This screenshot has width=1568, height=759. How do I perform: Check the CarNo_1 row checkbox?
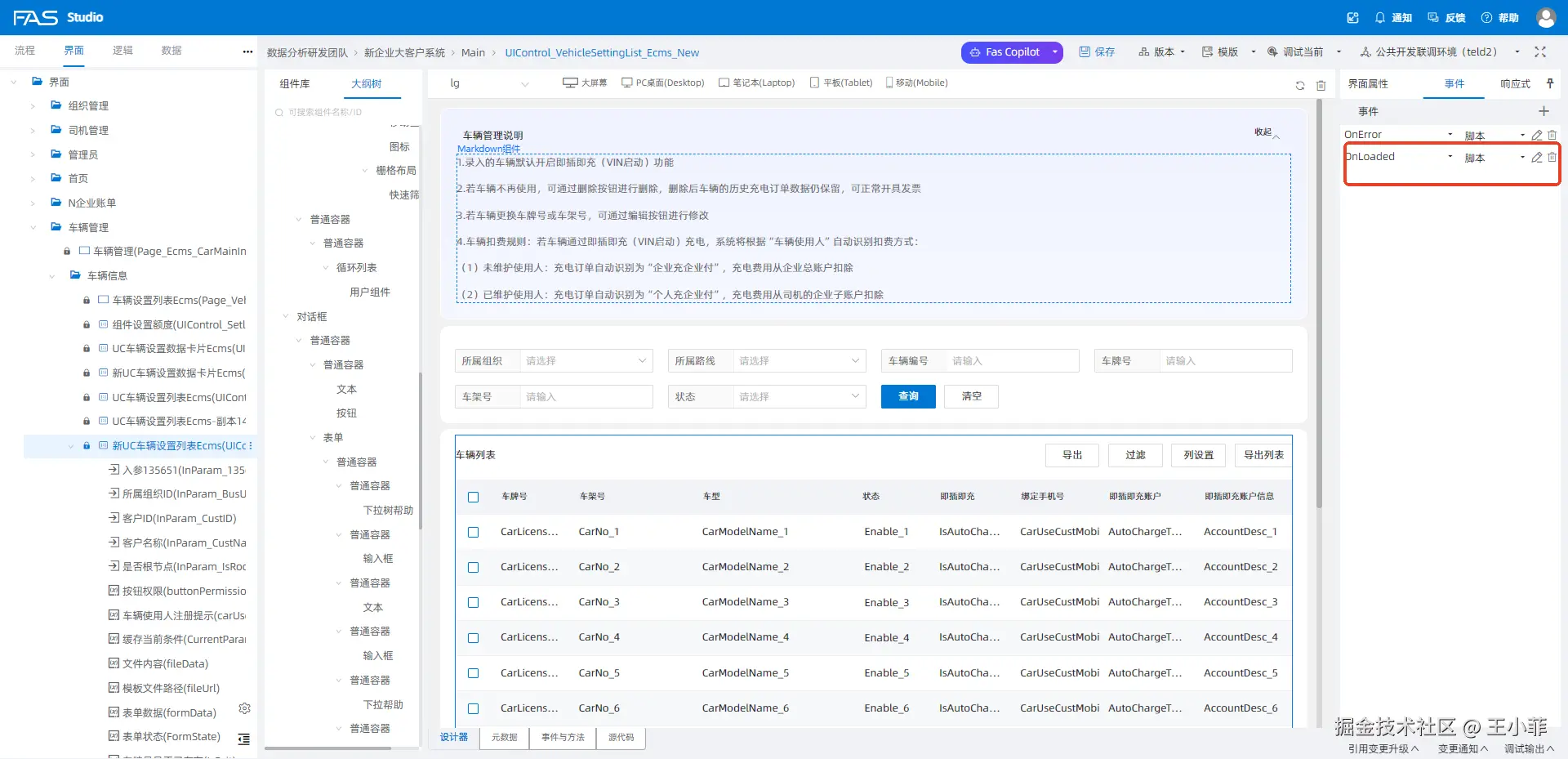(x=473, y=532)
